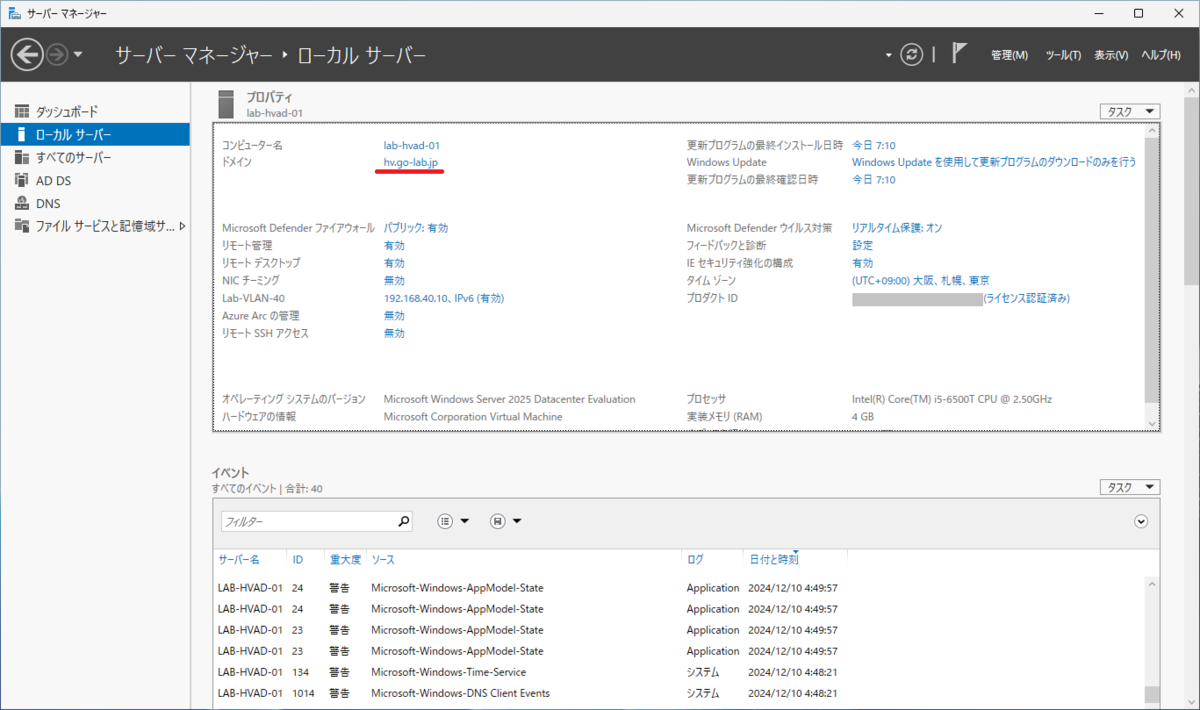Click the ファイル サービス role icon
The image size is (1200, 710).
[22, 226]
